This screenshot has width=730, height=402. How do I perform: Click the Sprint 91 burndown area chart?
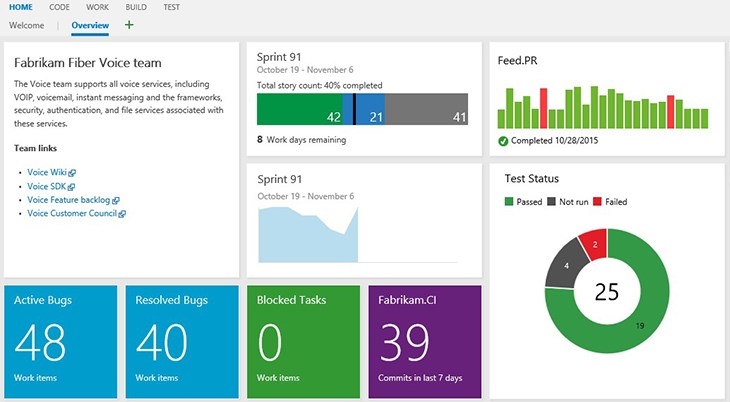point(308,235)
